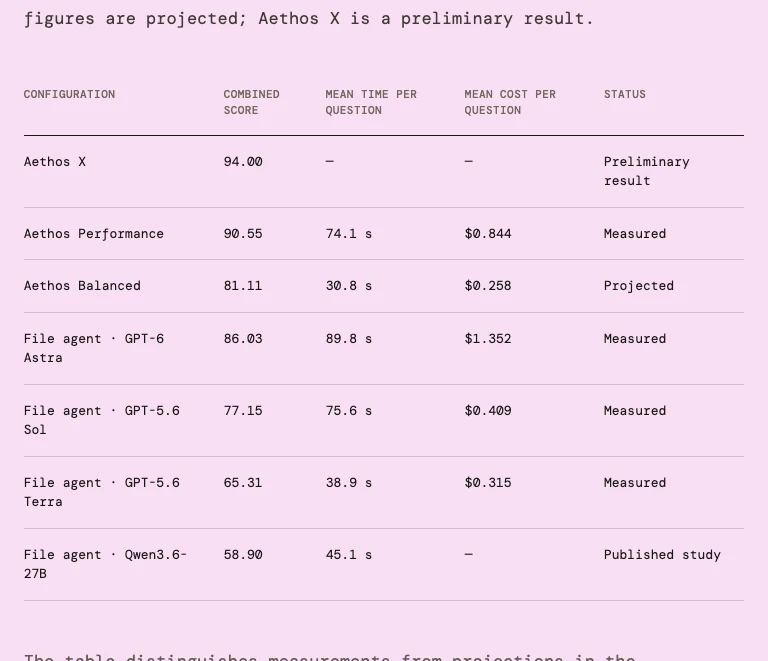
Task: Select the Aethos X row name
Action: tap(55, 162)
